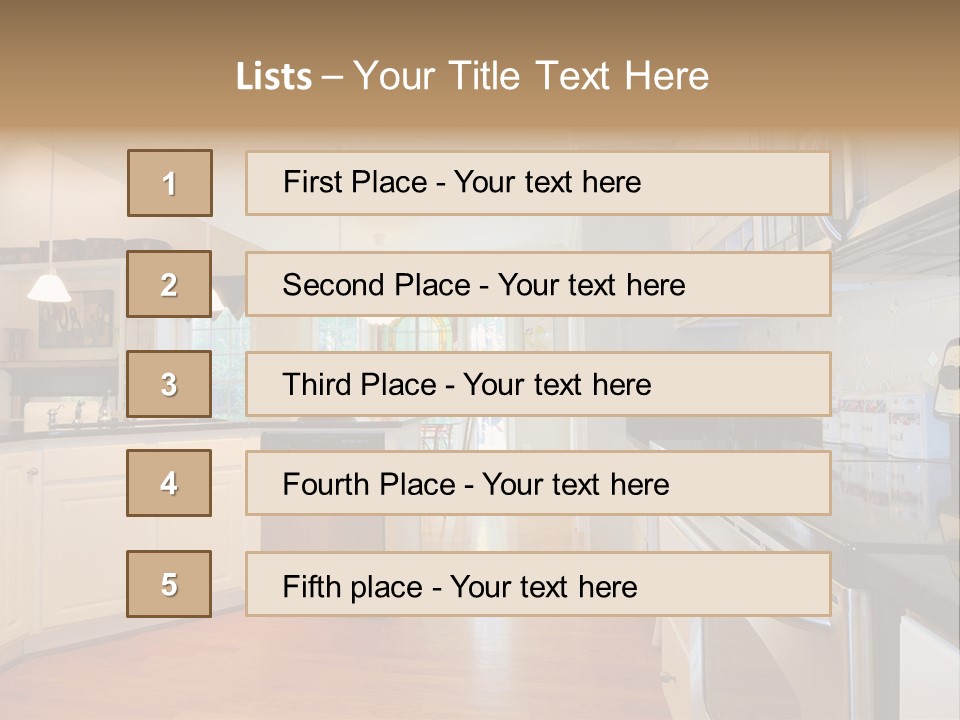
Task: Click the "Fifth place - Your text here" box
Action: (538, 584)
